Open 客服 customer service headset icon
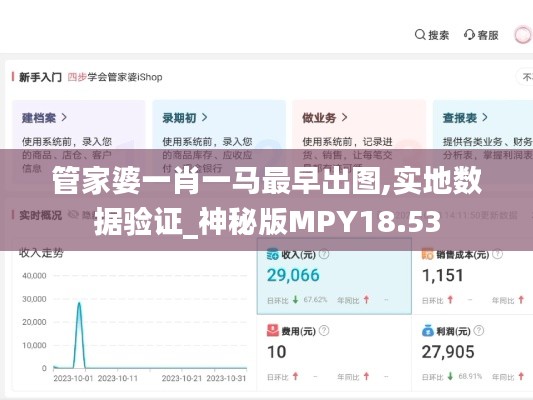This screenshot has height=400, width=533. pyautogui.click(x=469, y=35)
